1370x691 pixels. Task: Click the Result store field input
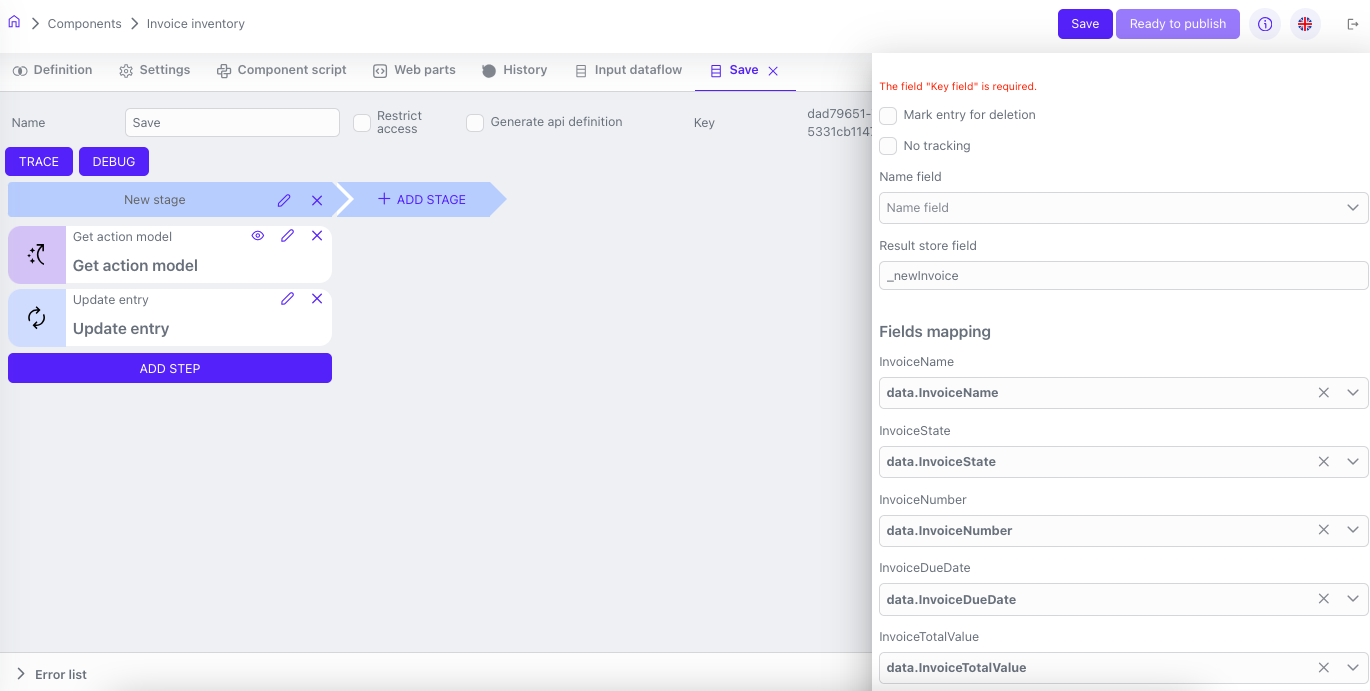tap(1122, 276)
